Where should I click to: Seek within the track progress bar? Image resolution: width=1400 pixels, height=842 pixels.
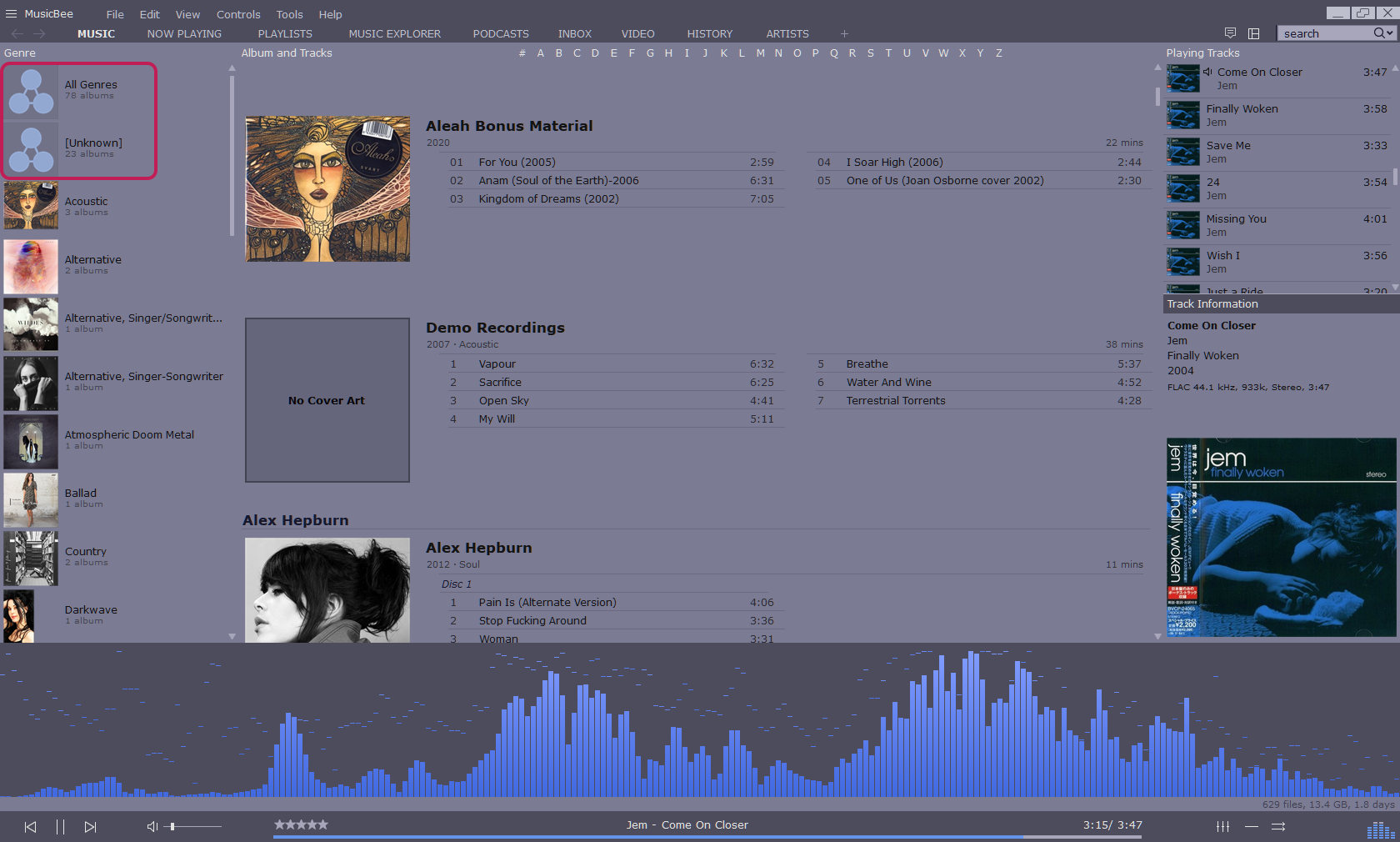[707, 836]
